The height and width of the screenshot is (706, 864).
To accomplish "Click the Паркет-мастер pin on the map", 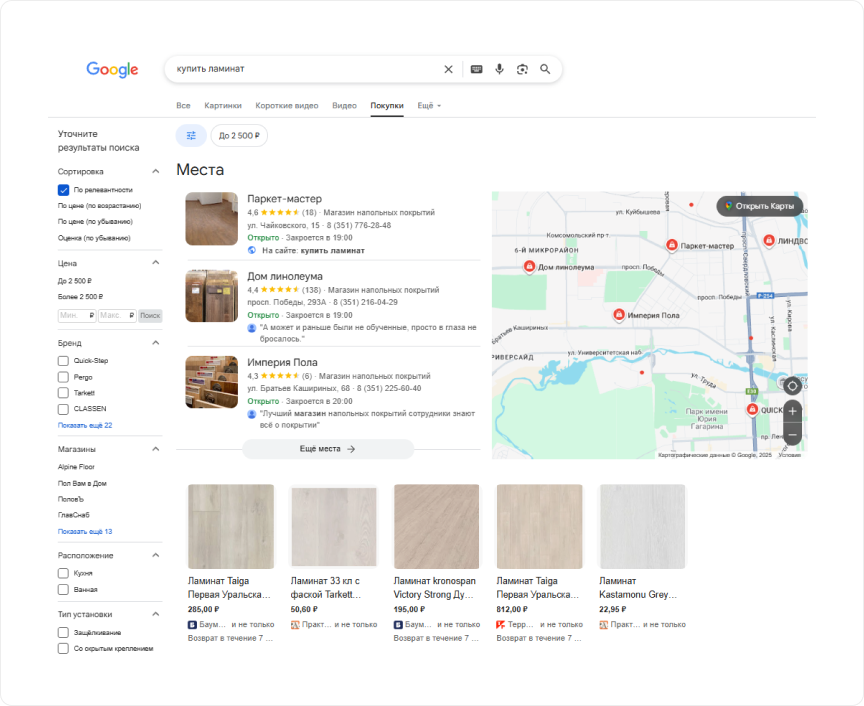I will [672, 244].
